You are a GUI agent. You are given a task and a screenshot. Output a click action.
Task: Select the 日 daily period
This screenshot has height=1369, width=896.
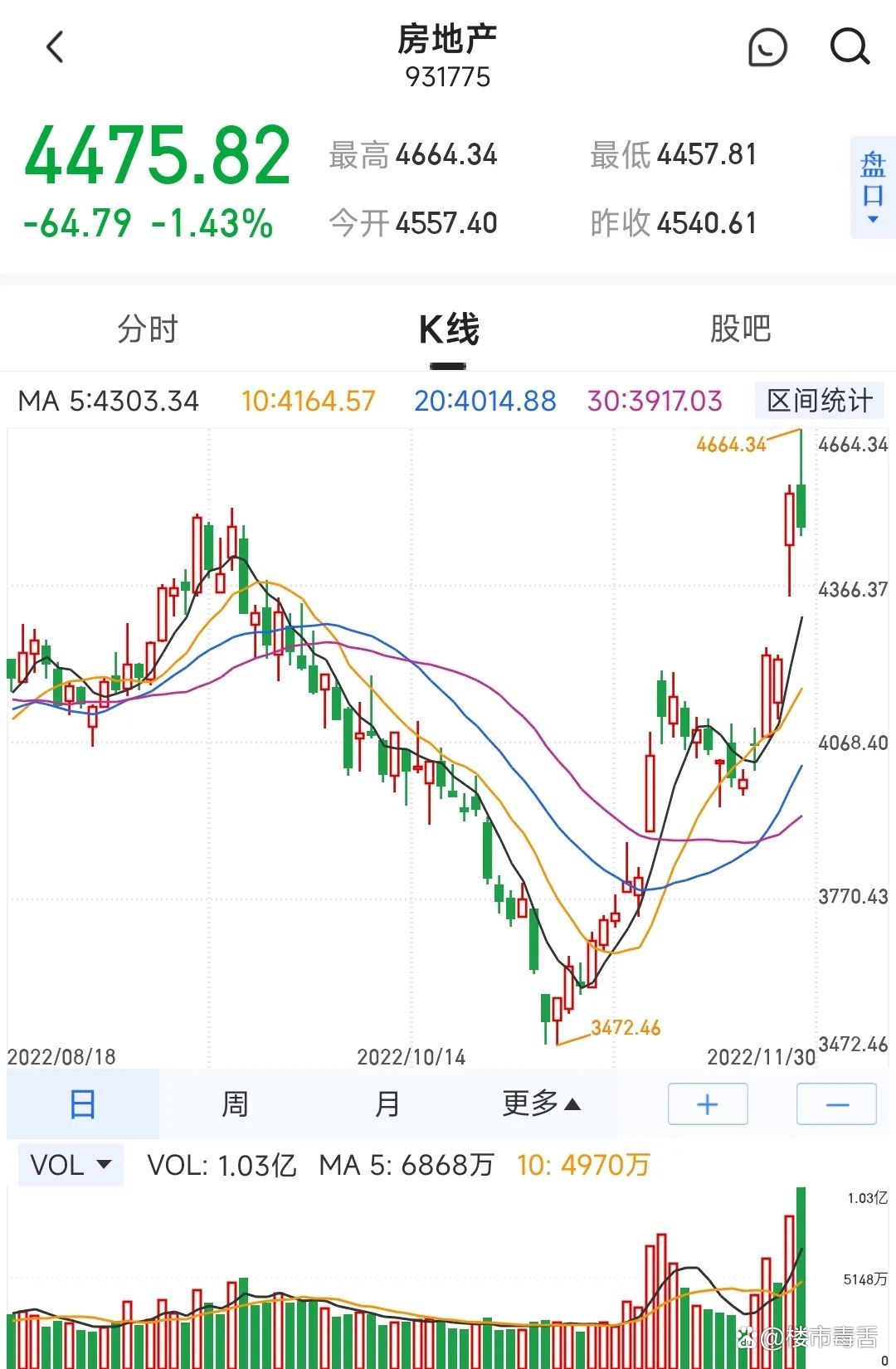pyautogui.click(x=82, y=1104)
